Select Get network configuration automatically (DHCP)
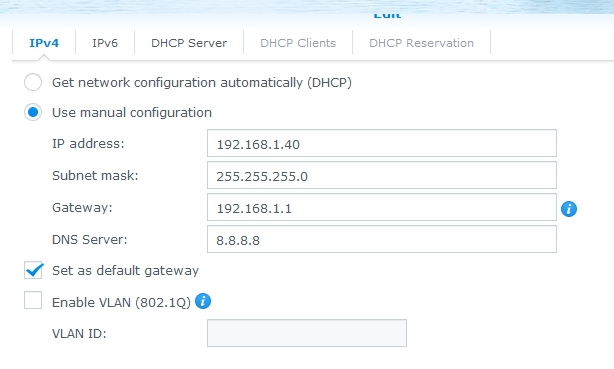The image size is (614, 369). point(33,82)
